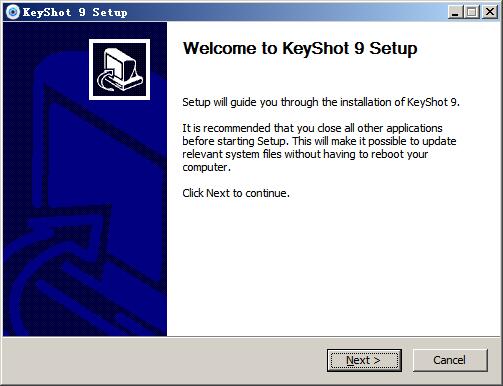Click the 'It is recommended' paragraph
The height and width of the screenshot is (386, 503).
[319, 147]
